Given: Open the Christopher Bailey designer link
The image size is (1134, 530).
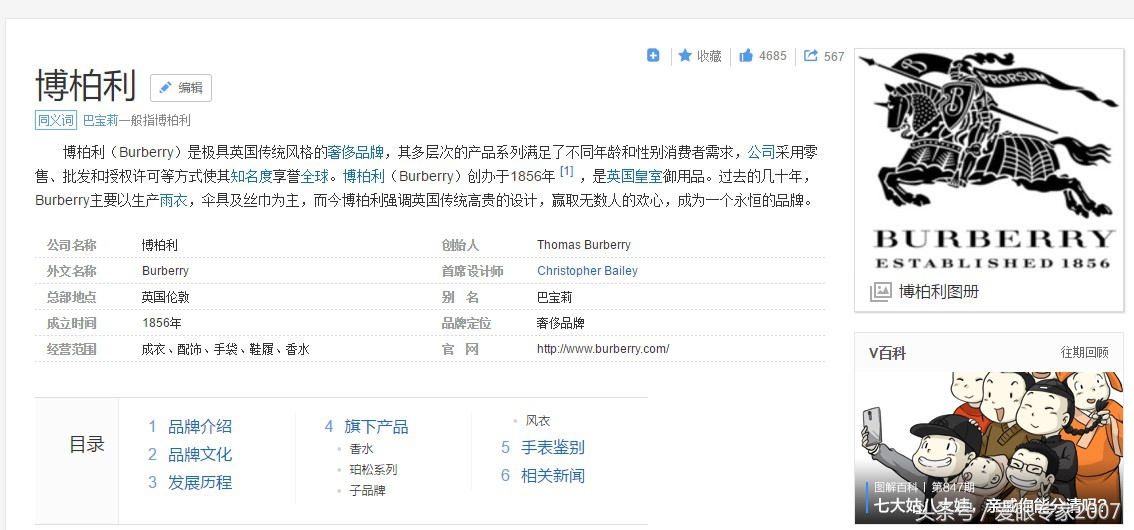Looking at the screenshot, I should (587, 271).
